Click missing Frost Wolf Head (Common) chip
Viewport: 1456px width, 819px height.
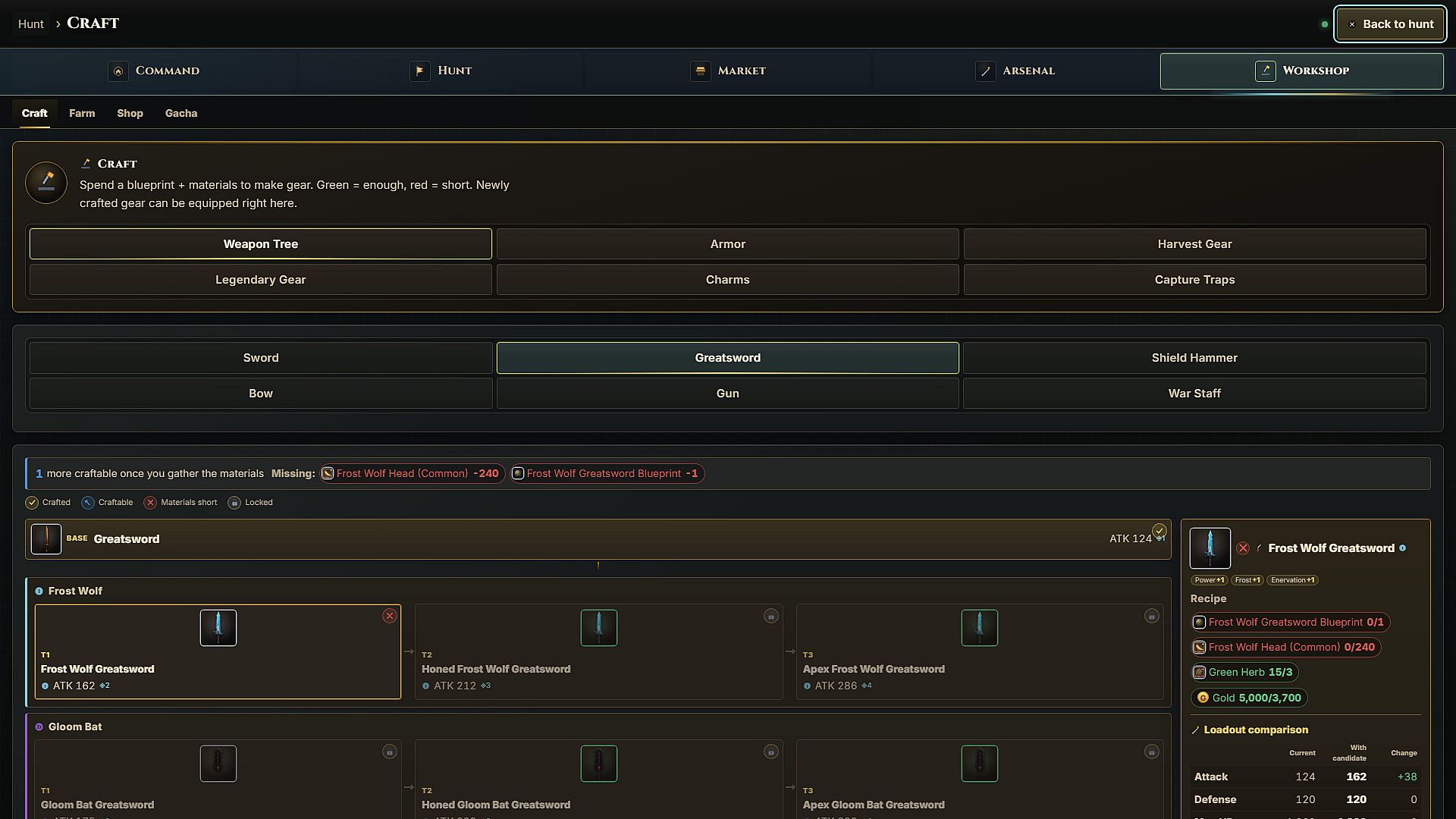(x=412, y=474)
